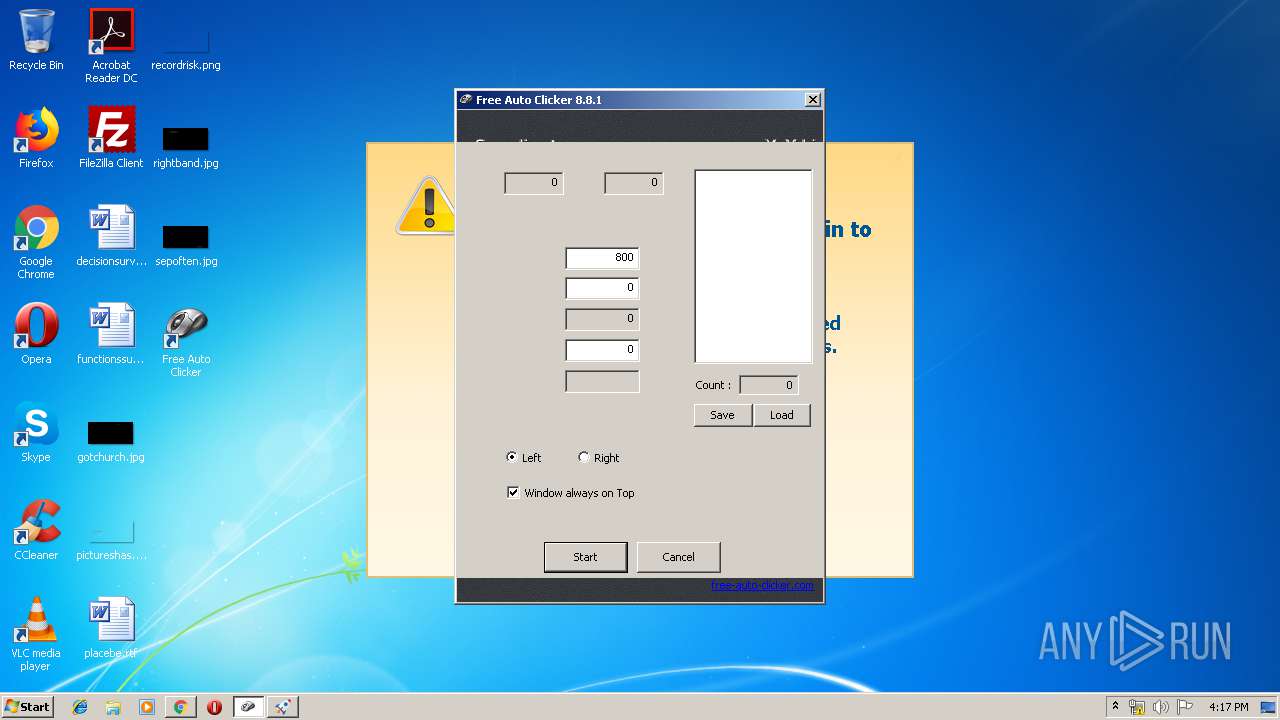1280x720 pixels.
Task: Select the functionssu Word document icon
Action: [x=111, y=334]
